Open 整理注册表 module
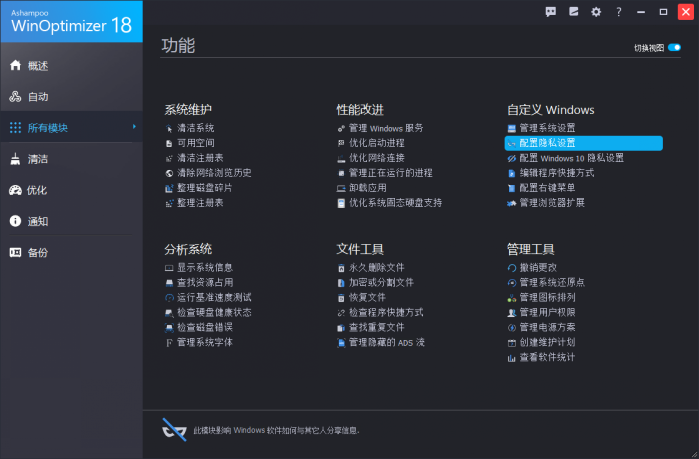 (200, 203)
